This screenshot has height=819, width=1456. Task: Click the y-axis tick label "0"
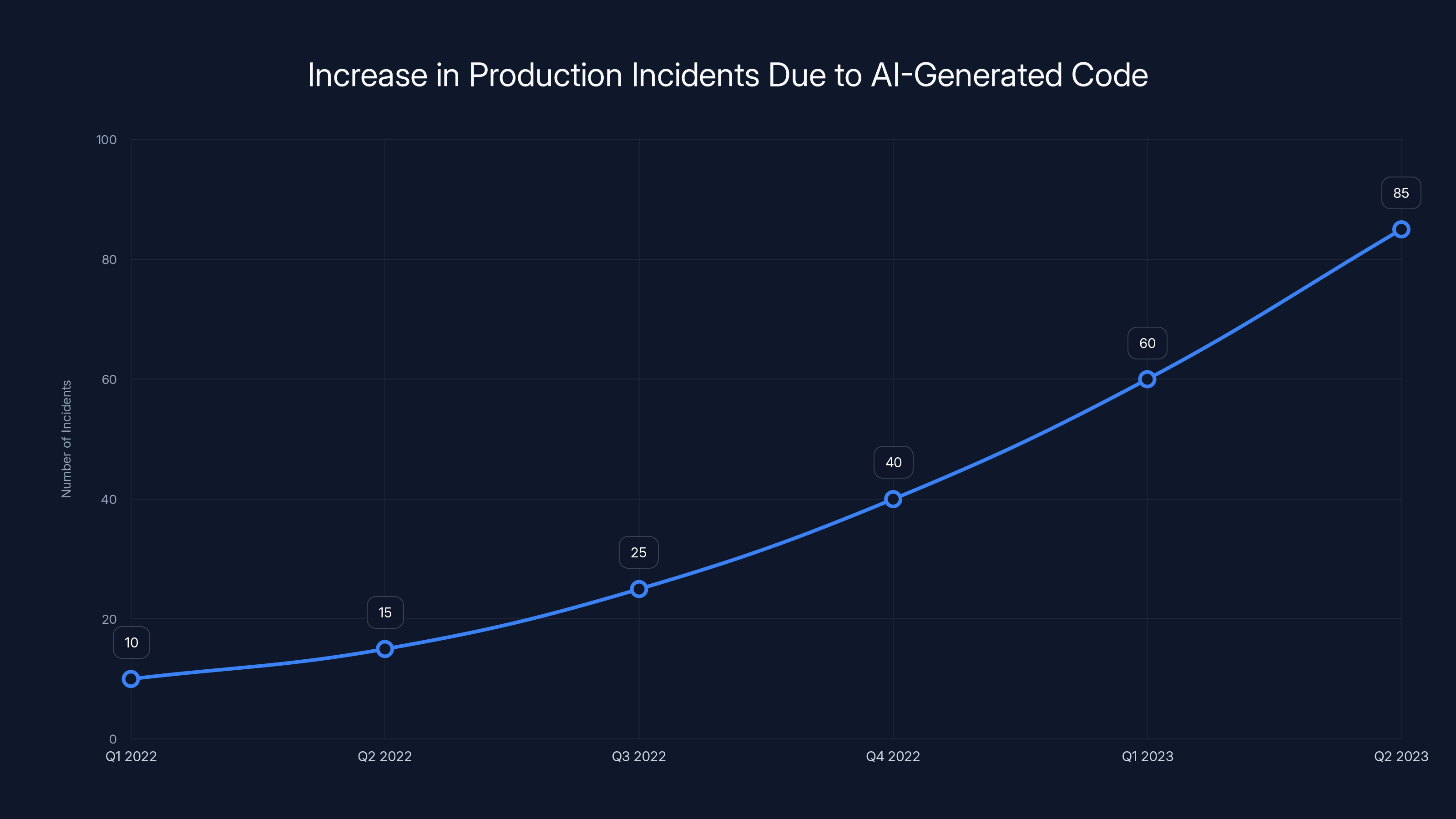tap(113, 739)
